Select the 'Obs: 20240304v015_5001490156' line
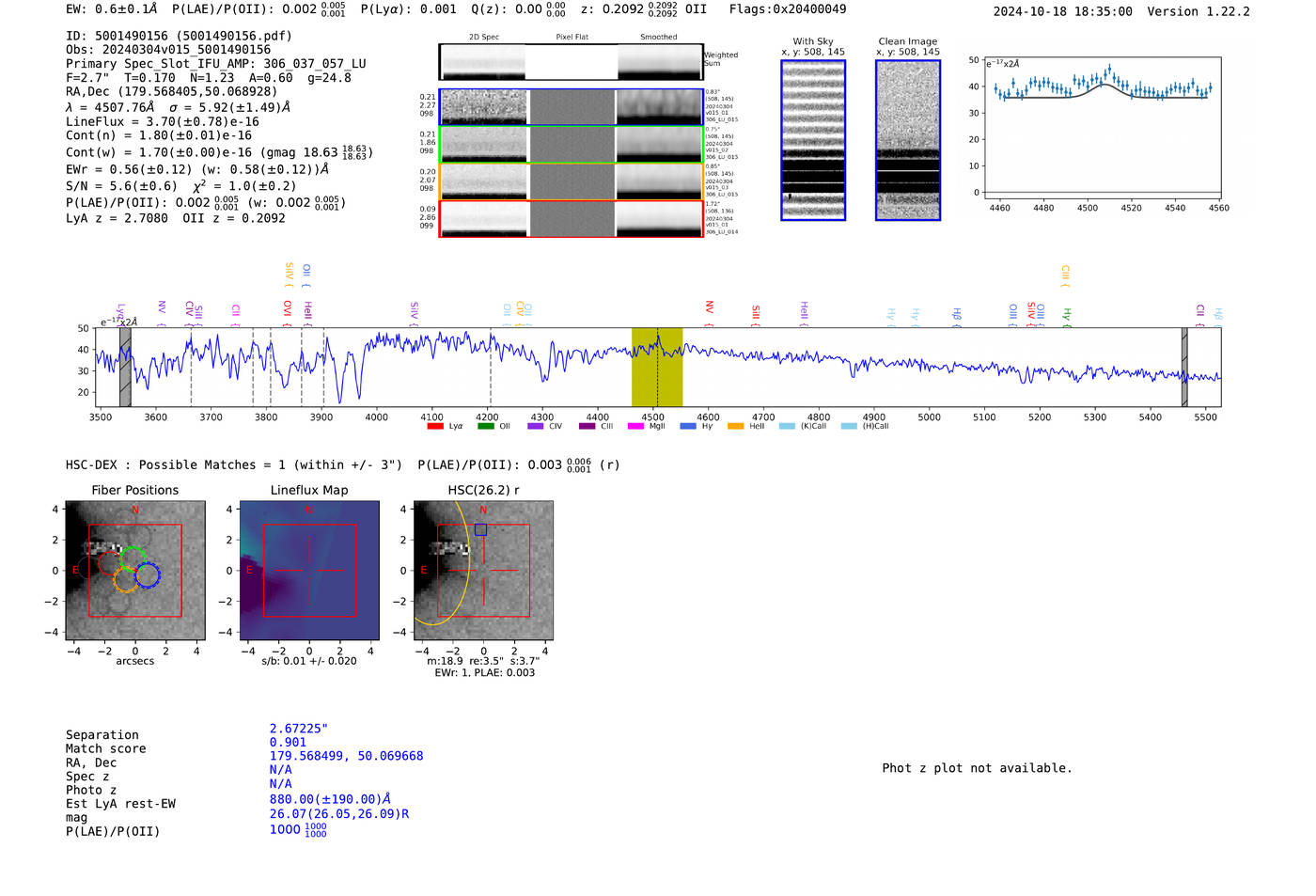Image resolution: width=1316 pixels, height=896 pixels. click(168, 50)
